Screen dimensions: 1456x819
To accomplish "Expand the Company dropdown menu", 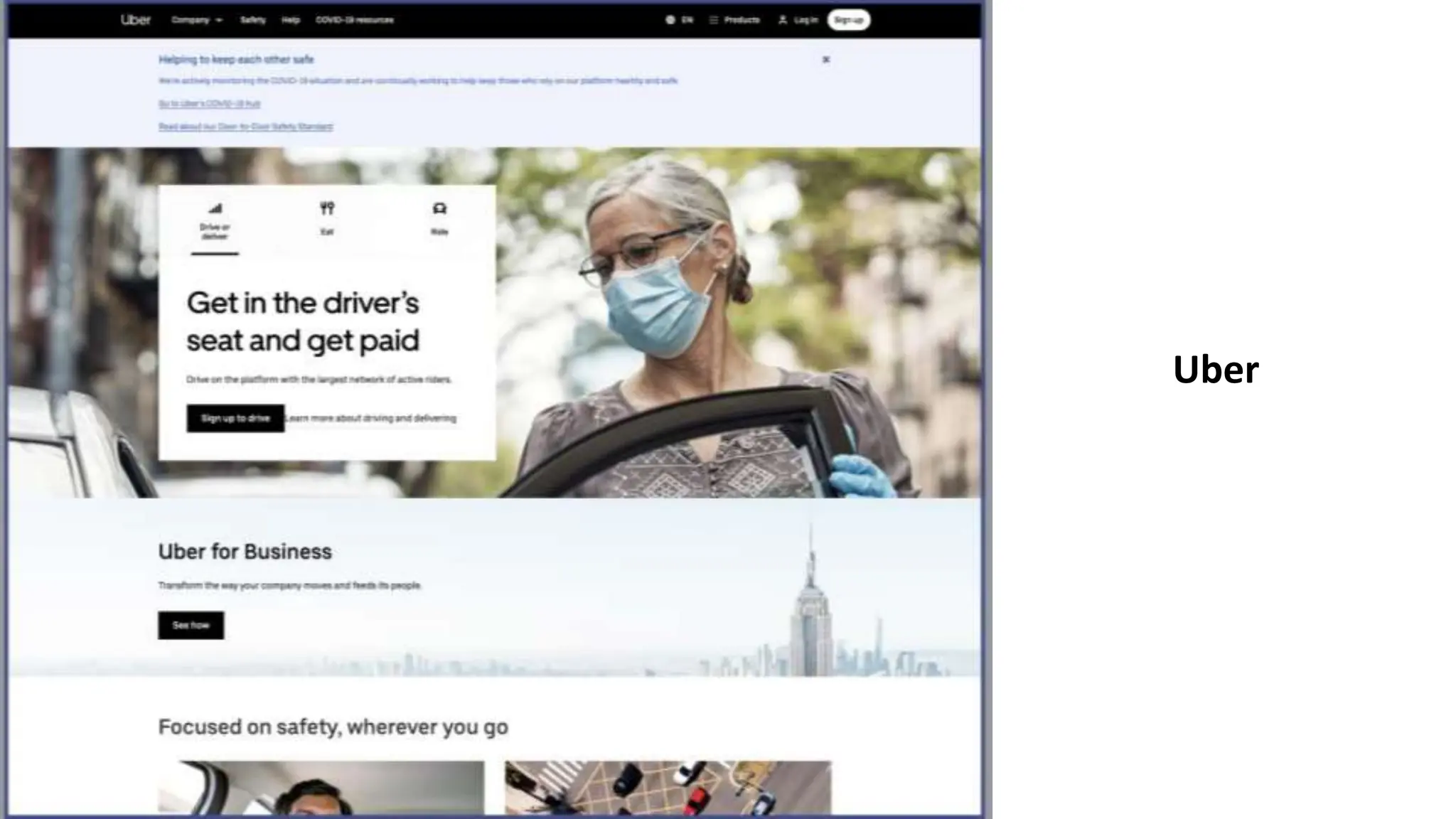I will [x=197, y=20].
